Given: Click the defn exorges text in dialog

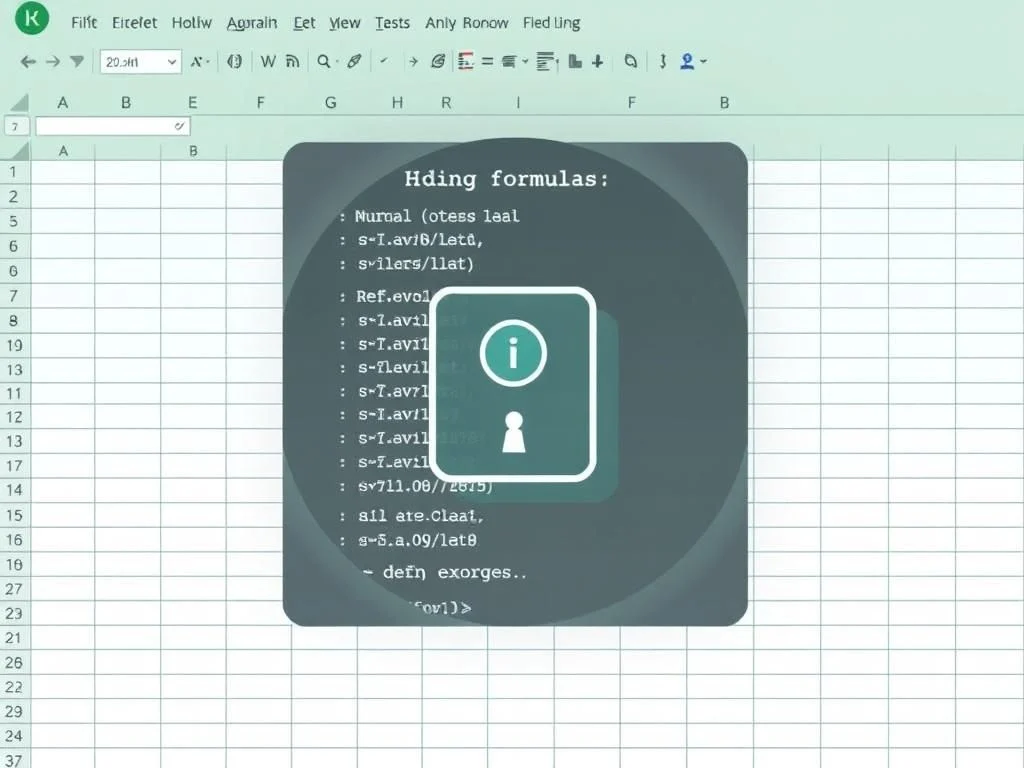Looking at the screenshot, I should (x=455, y=573).
